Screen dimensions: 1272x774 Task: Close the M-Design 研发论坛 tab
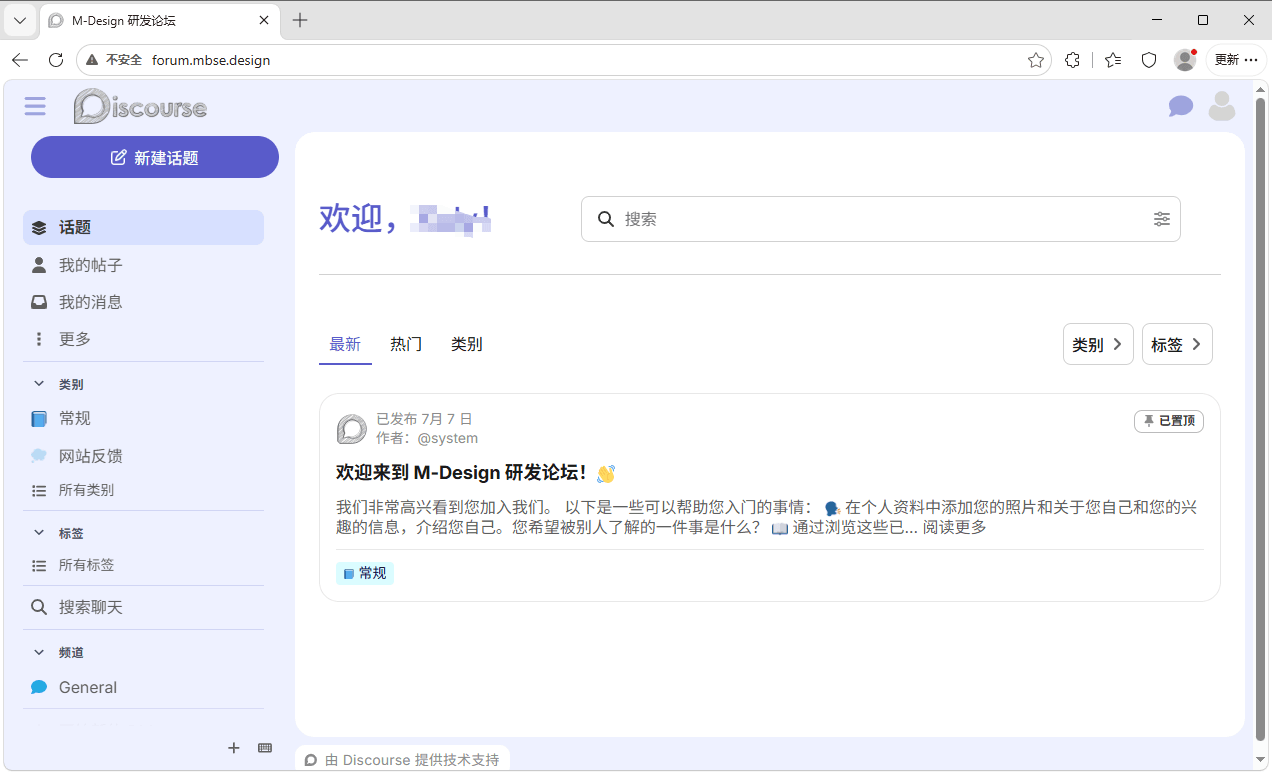click(x=263, y=20)
